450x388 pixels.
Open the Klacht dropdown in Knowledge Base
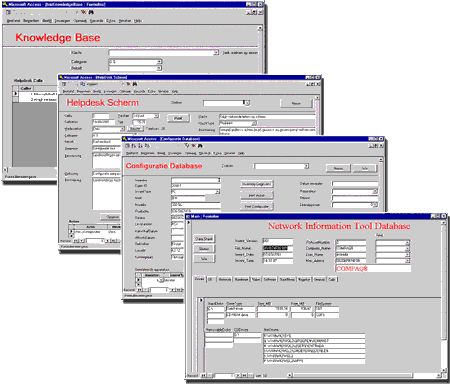point(216,53)
